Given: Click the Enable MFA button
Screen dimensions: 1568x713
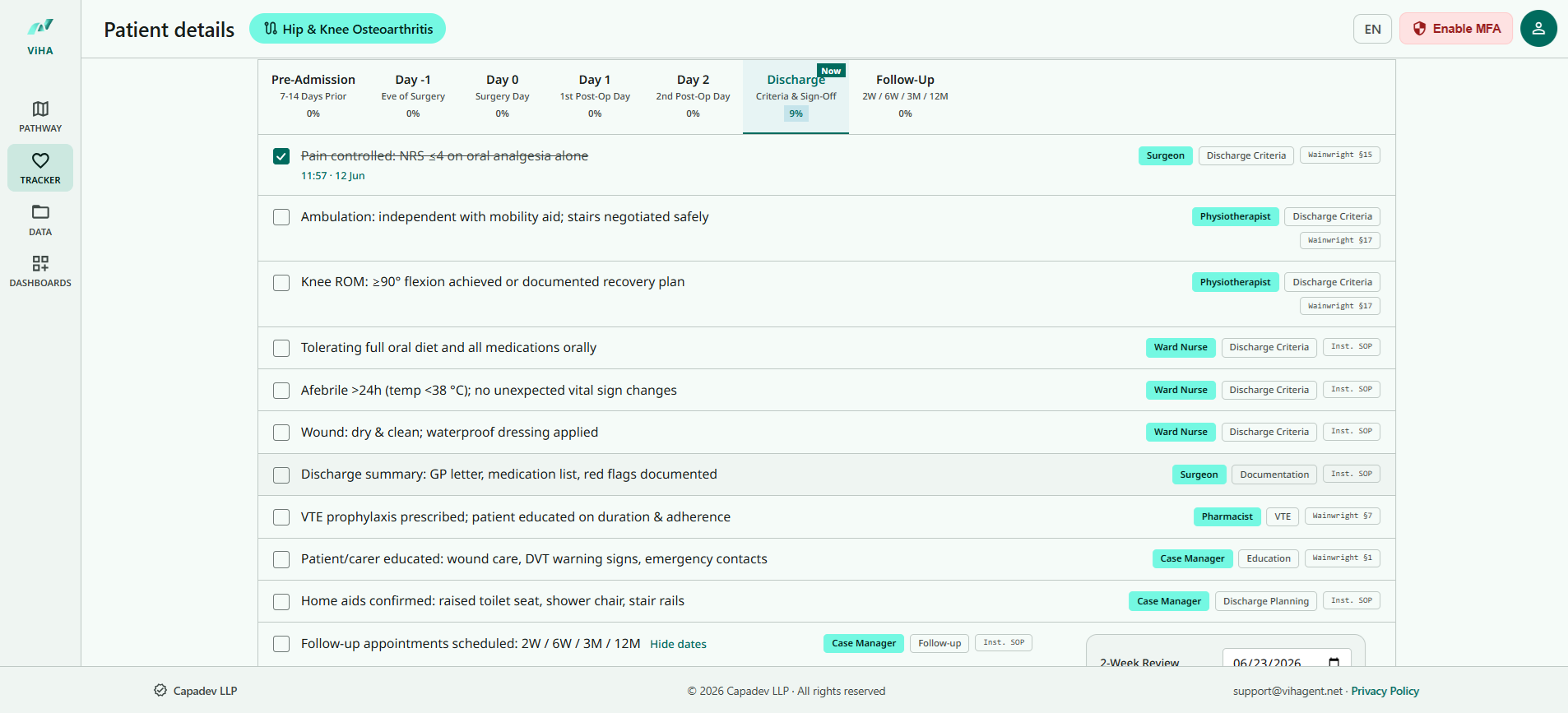Looking at the screenshot, I should coord(1456,29).
